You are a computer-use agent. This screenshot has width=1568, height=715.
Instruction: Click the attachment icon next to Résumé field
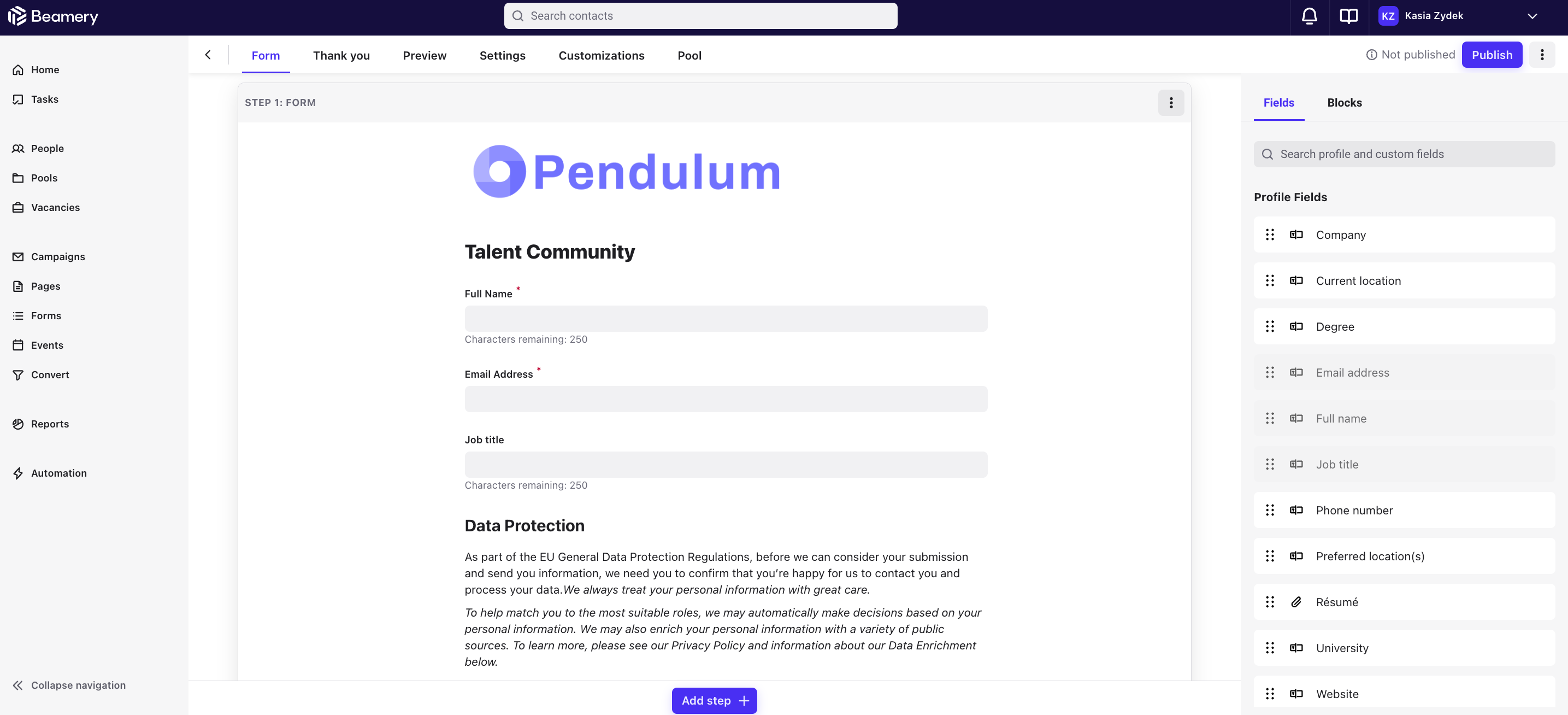point(1296,602)
